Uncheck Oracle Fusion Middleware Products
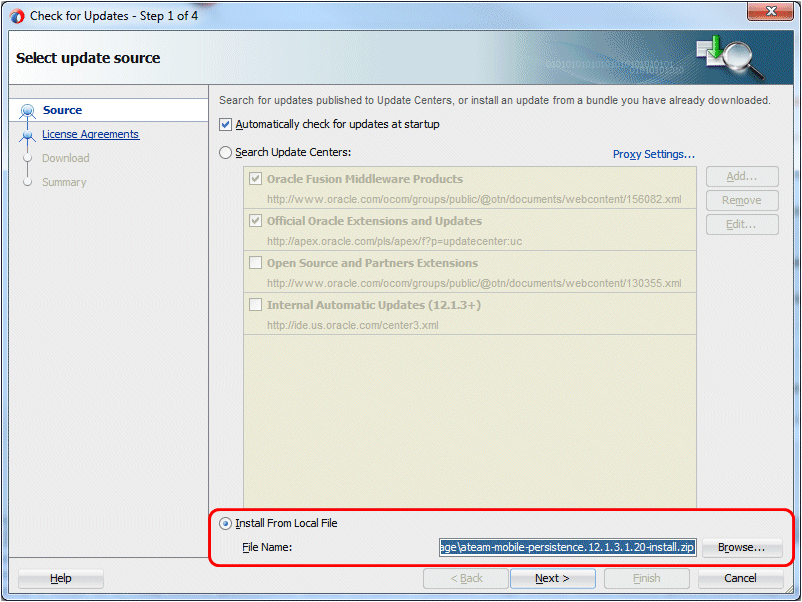The height and width of the screenshot is (602, 802). (x=255, y=178)
